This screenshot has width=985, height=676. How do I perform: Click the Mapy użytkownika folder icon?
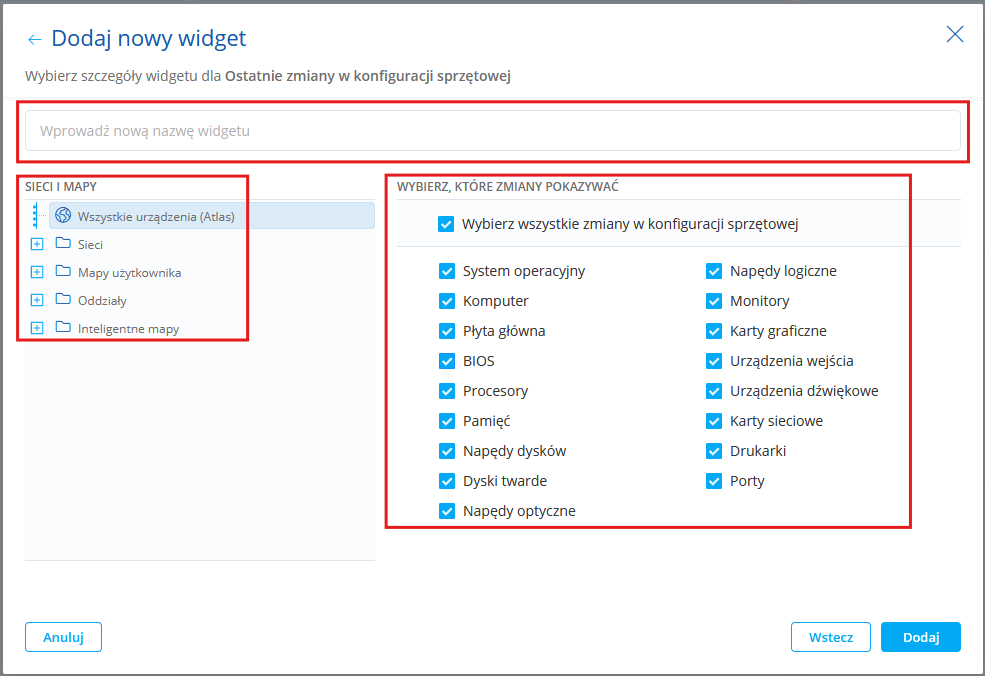tap(63, 272)
